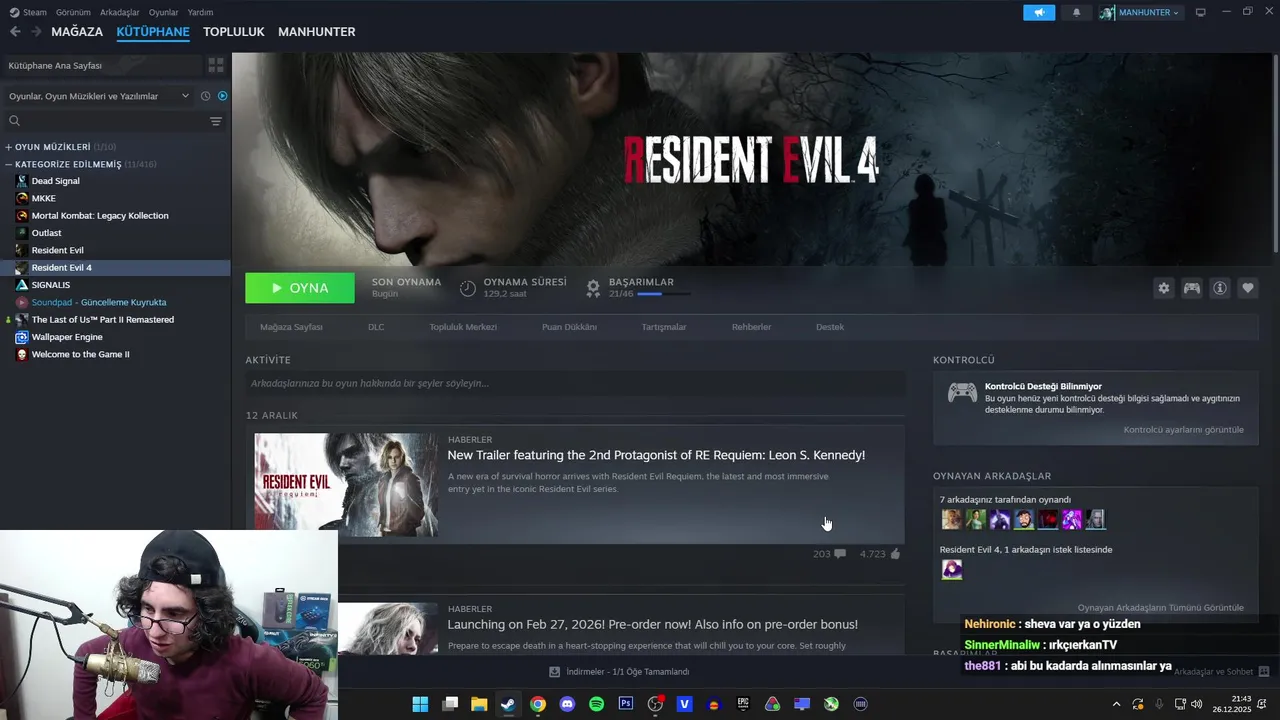Open the DLC tab
The width and height of the screenshot is (1280, 720).
click(376, 327)
